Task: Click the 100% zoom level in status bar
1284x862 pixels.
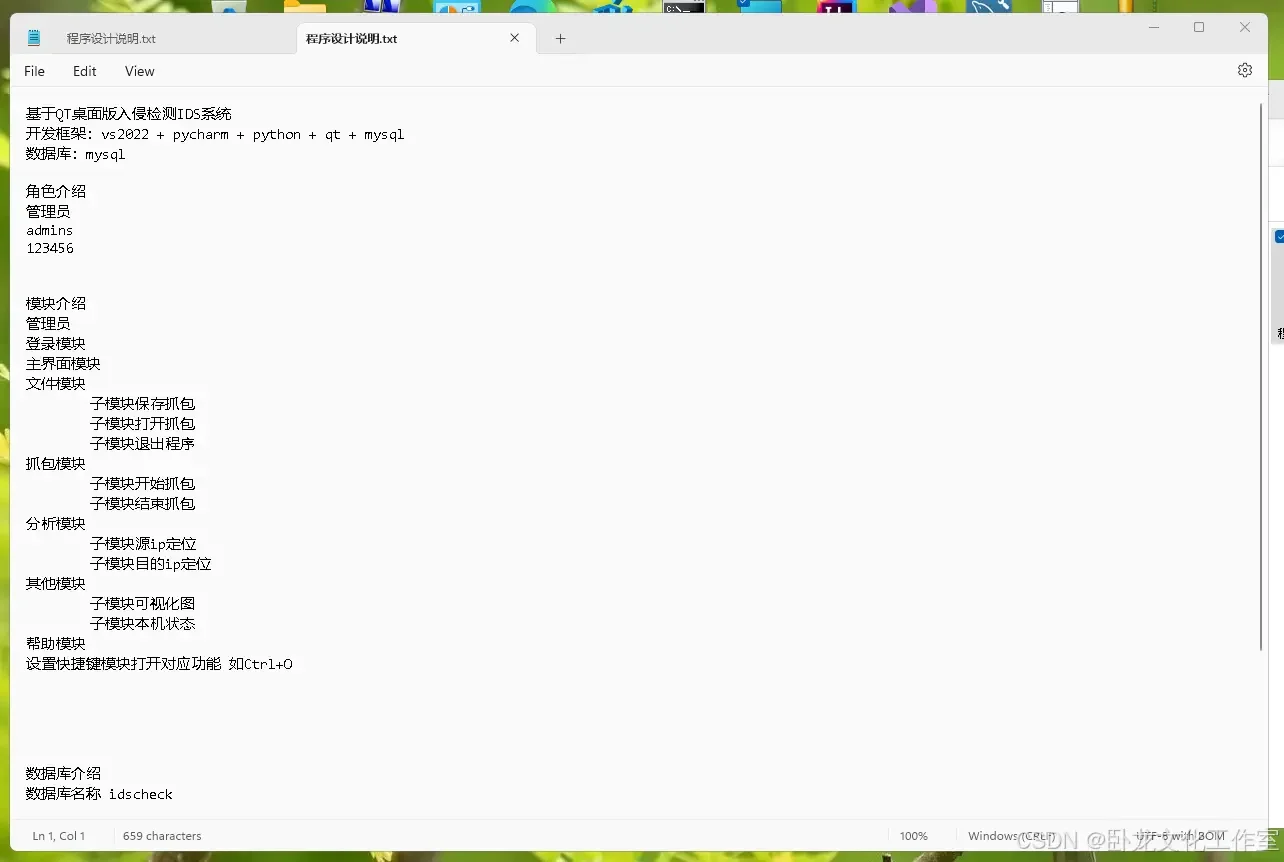Action: click(913, 836)
